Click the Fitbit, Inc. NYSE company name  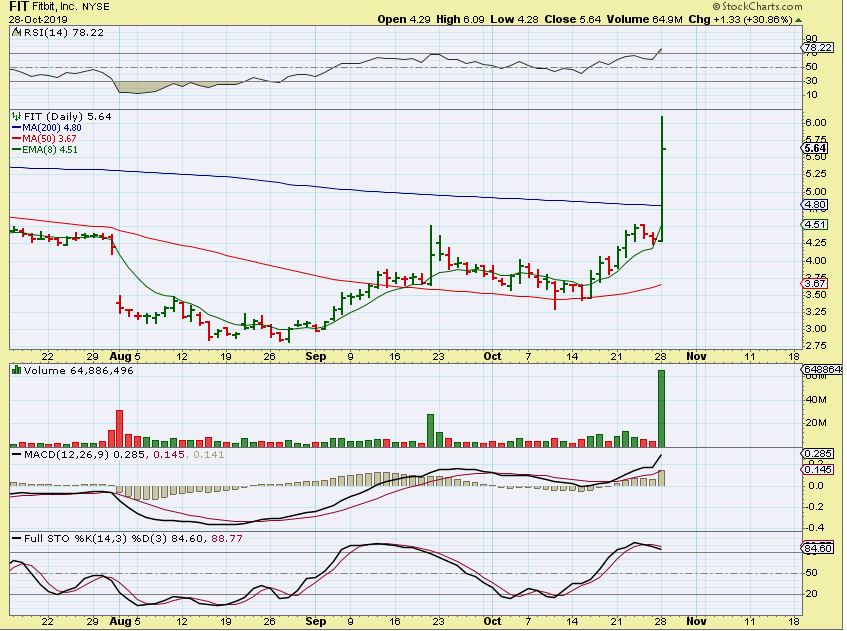tap(71, 7)
